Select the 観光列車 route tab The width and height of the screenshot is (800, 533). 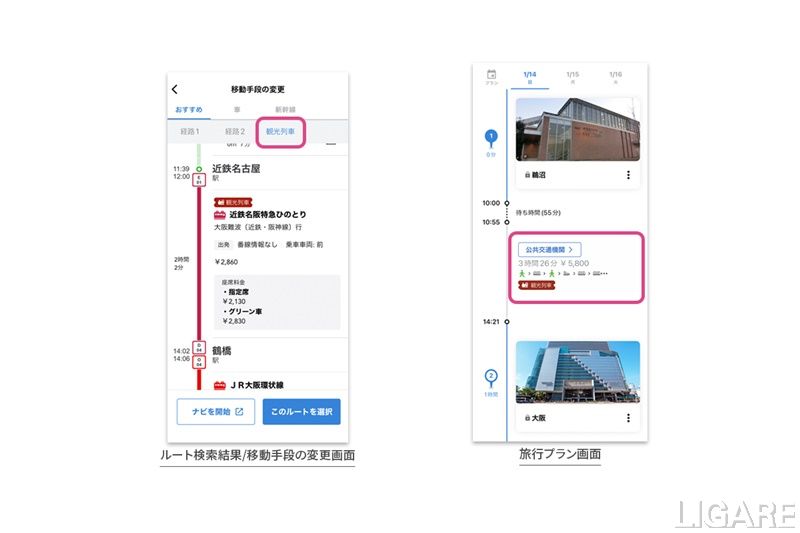click(x=280, y=132)
